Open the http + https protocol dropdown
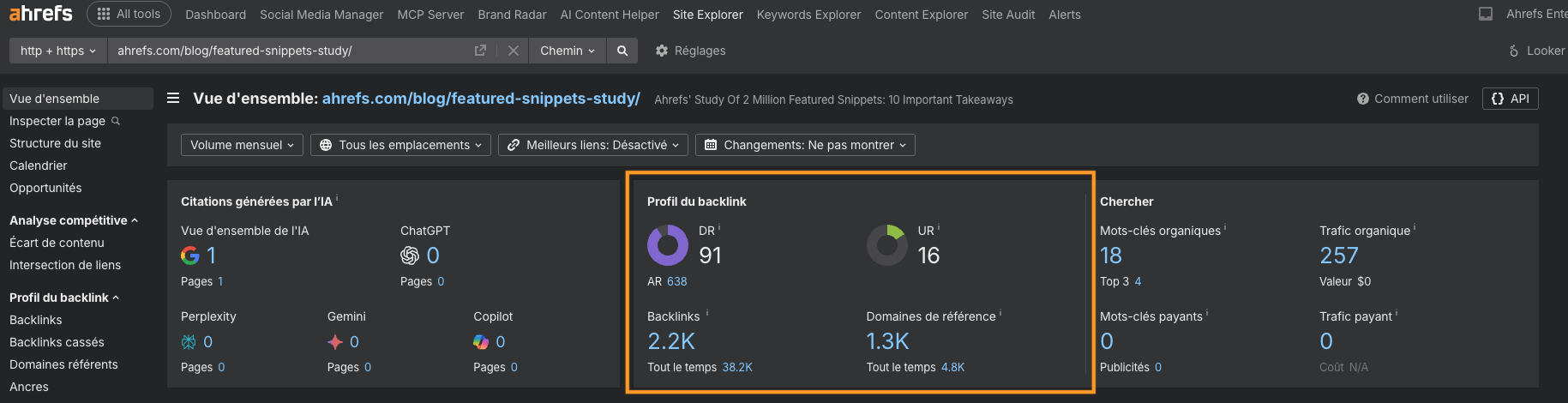Image resolution: width=1568 pixels, height=403 pixels. click(57, 51)
